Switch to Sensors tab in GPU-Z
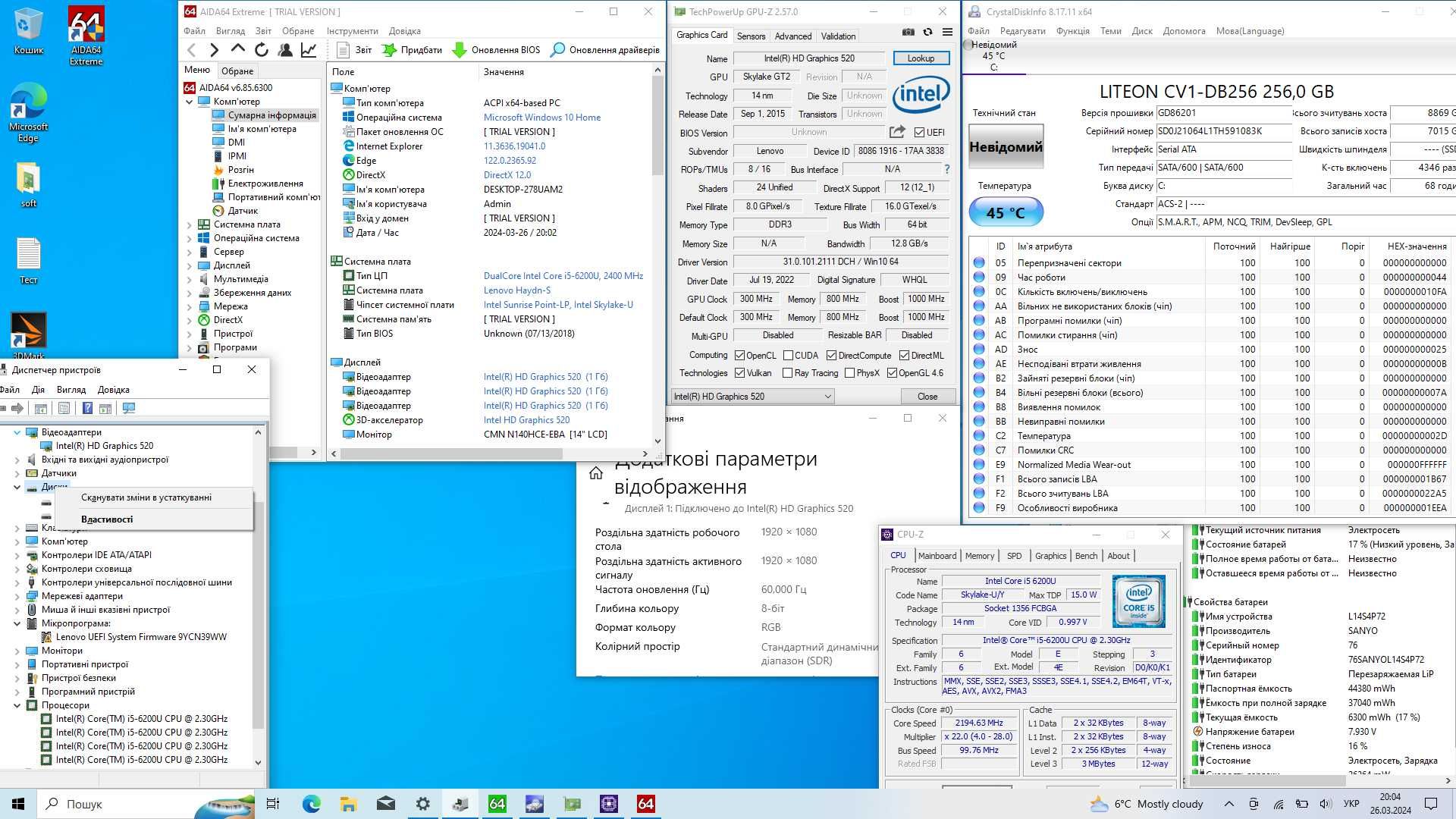 pos(751,36)
